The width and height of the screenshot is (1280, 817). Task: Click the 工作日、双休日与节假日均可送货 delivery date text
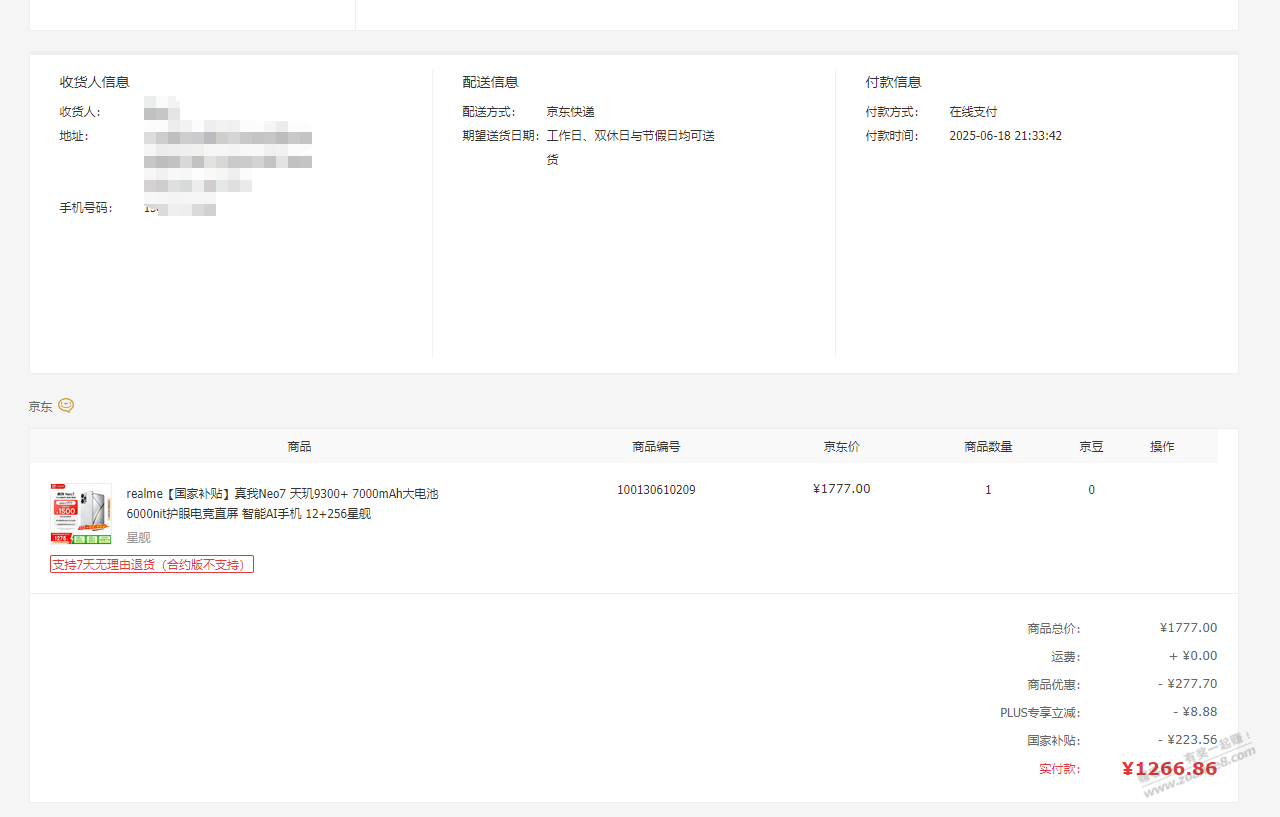click(630, 147)
